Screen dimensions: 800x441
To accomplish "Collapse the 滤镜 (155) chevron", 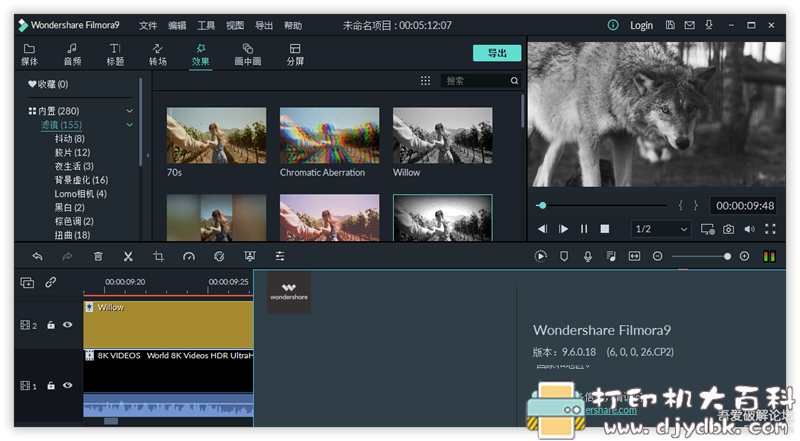I will [x=130, y=125].
